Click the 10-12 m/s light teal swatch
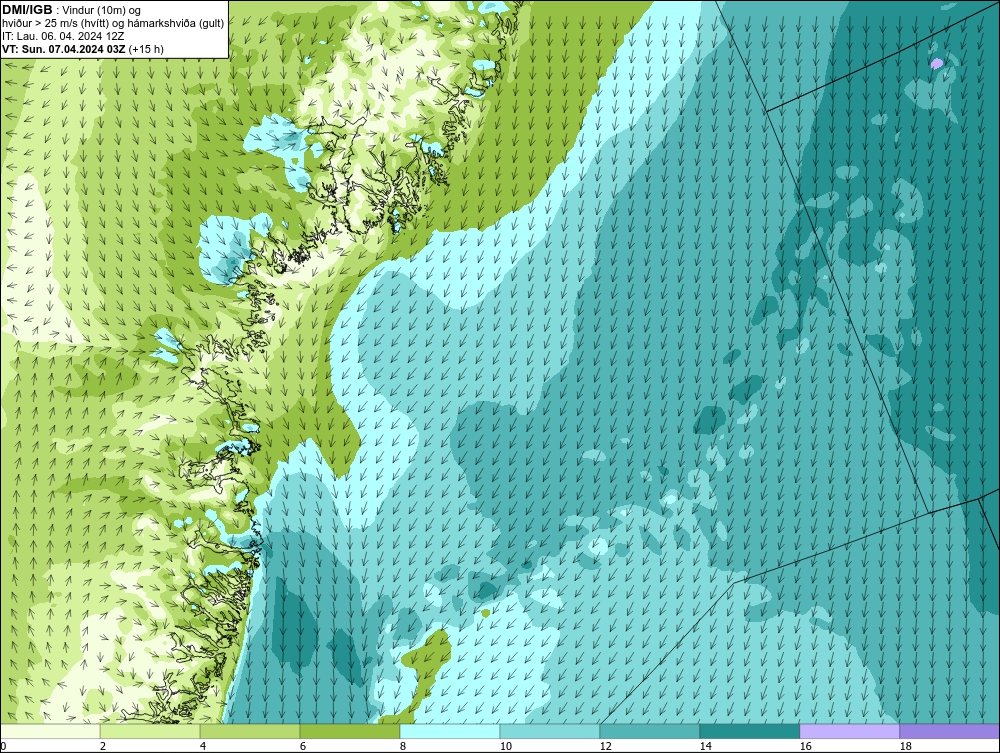The height and width of the screenshot is (753, 1000). pos(550,731)
